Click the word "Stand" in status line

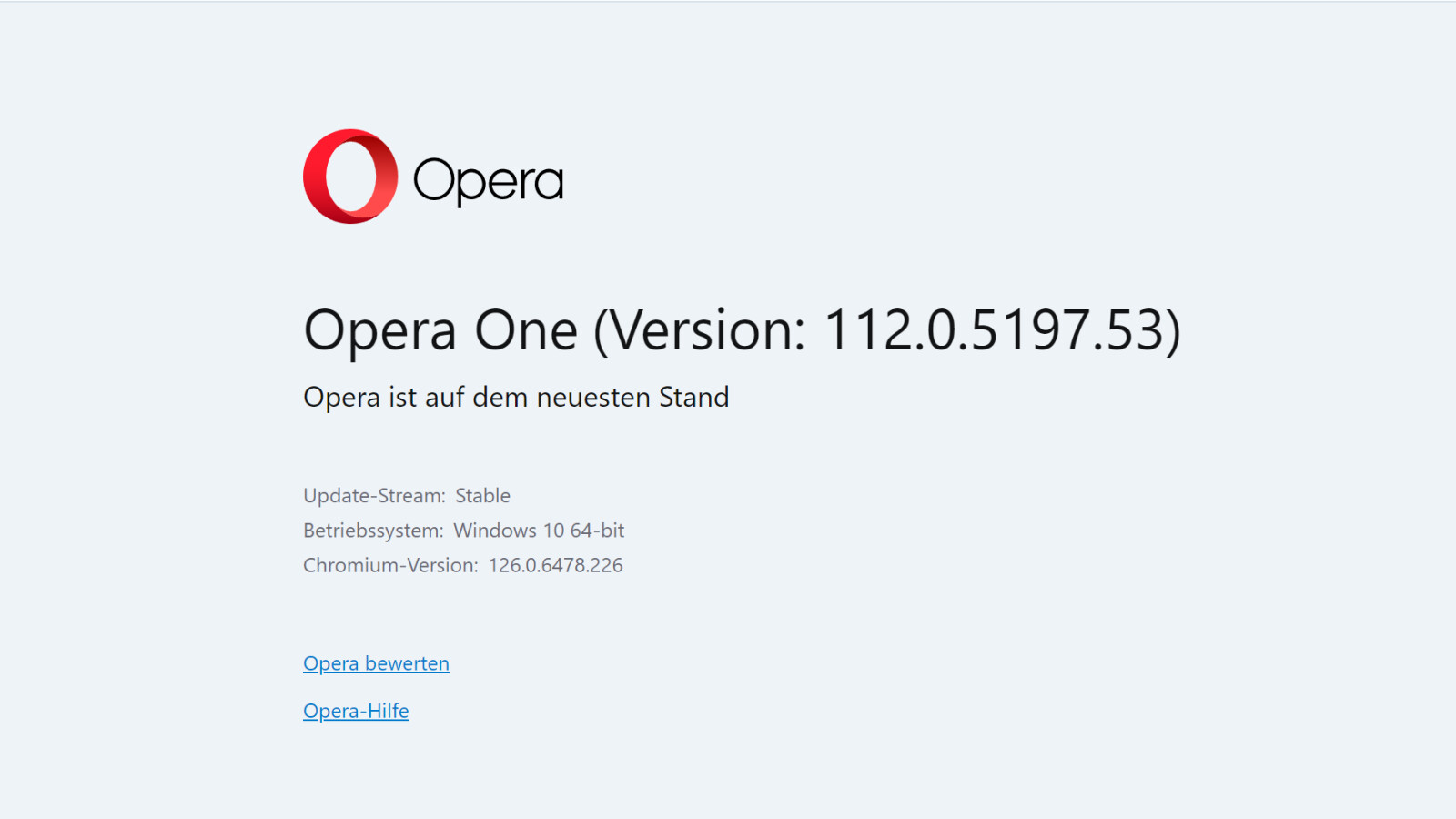click(693, 398)
